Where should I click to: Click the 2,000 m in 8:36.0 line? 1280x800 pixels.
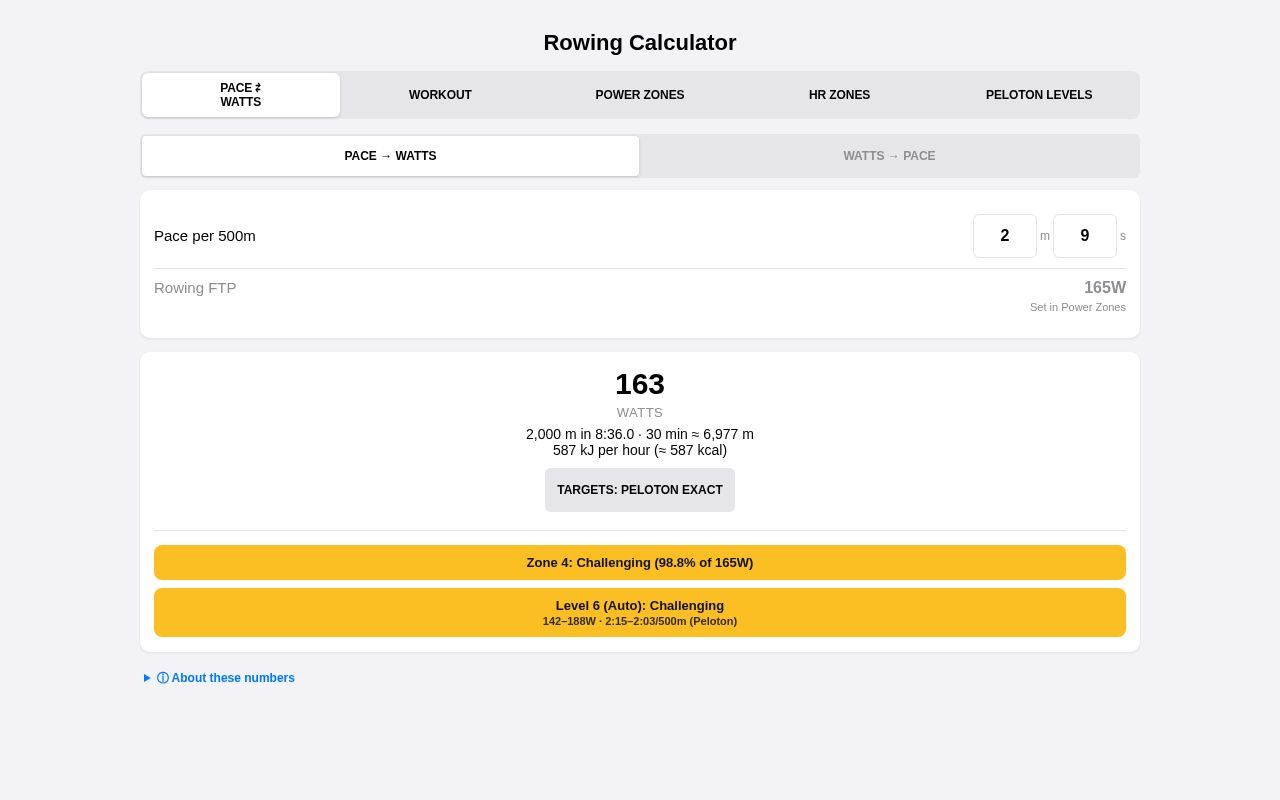[640, 434]
